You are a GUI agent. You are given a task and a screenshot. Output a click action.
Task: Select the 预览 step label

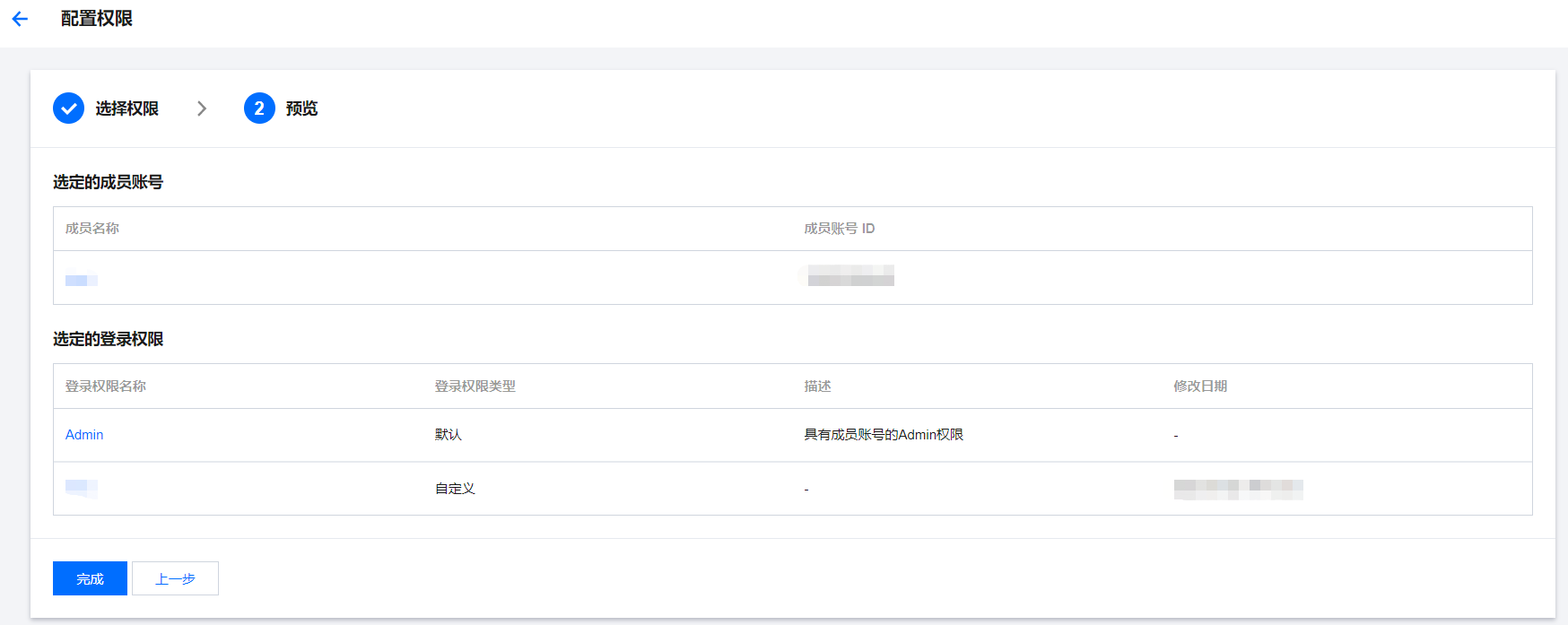coord(301,109)
